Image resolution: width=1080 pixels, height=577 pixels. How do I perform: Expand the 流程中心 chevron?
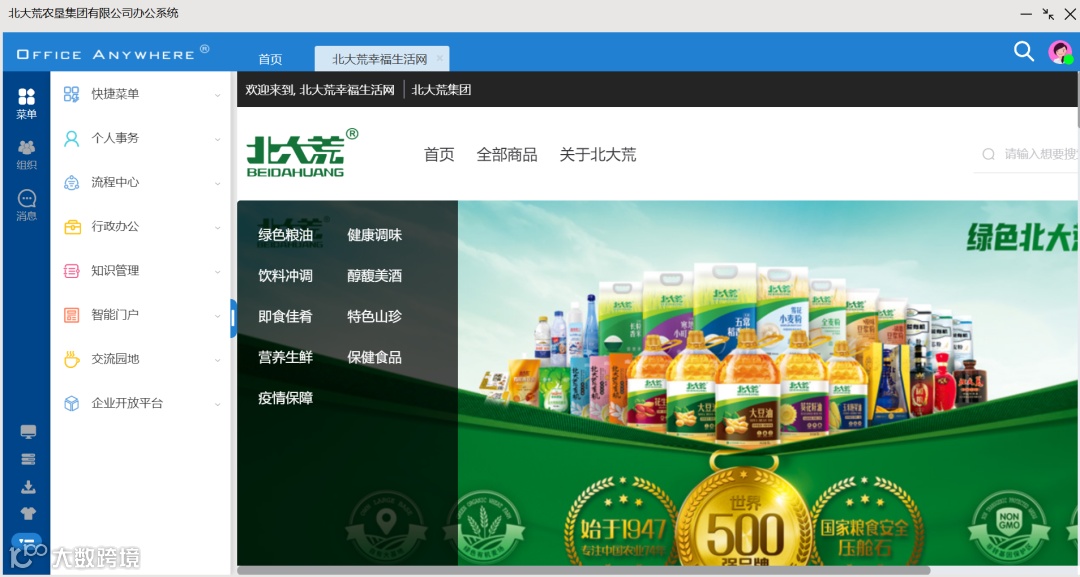(x=218, y=183)
